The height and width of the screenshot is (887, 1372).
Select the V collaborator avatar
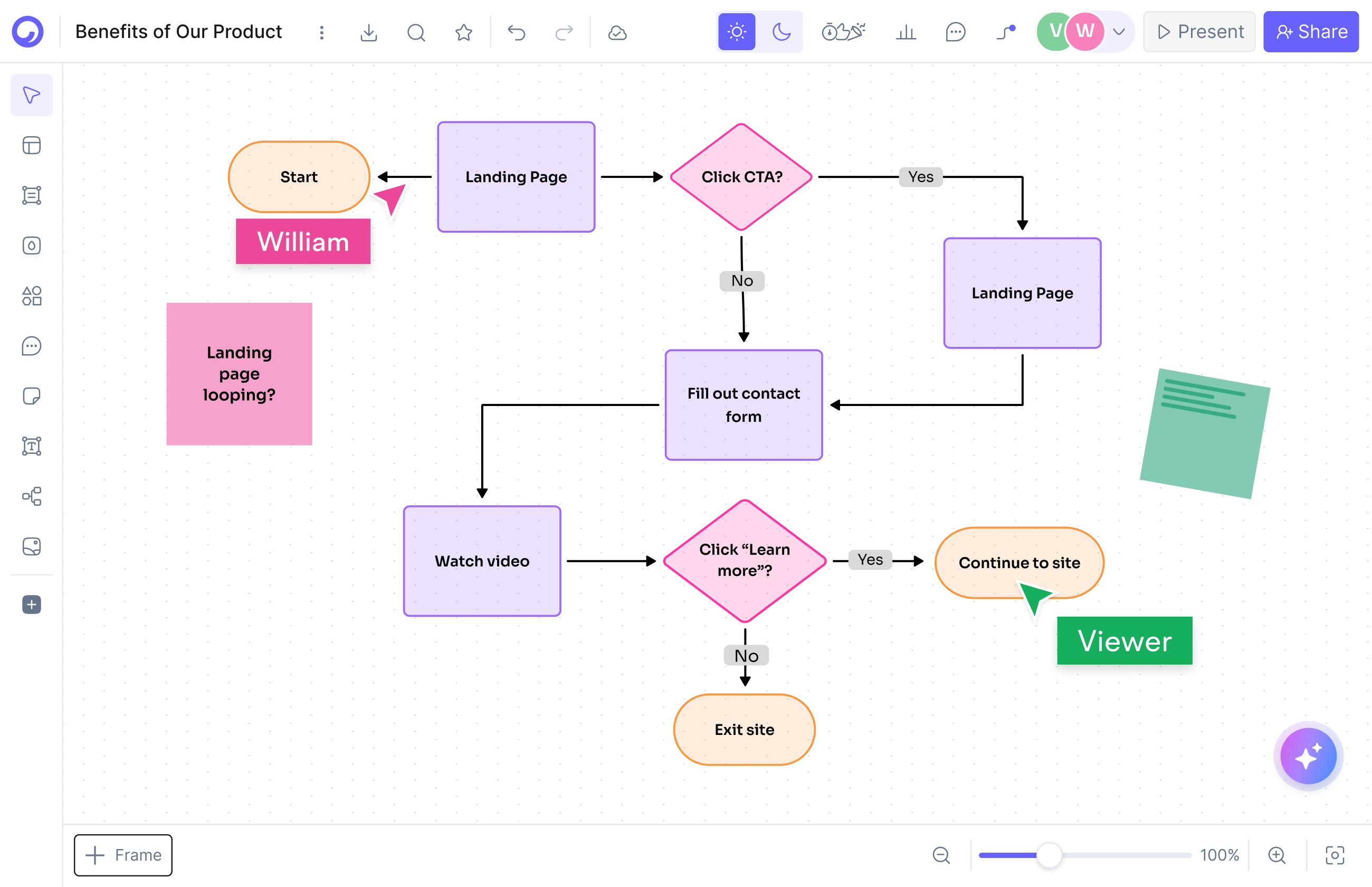(x=1053, y=32)
